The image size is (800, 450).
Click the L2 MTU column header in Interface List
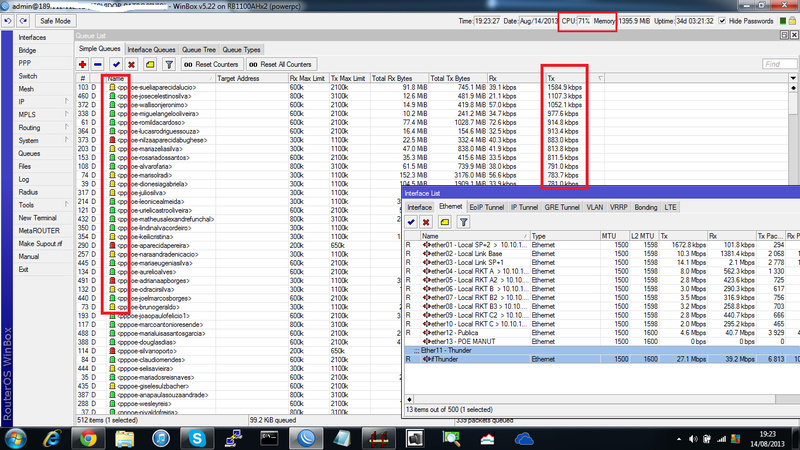pos(642,236)
